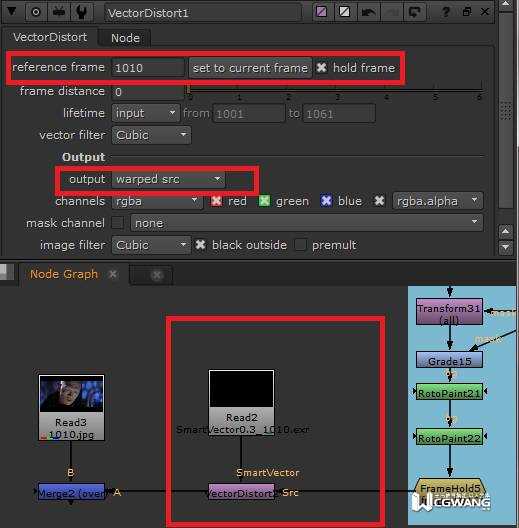This screenshot has height=528, width=519.
Task: Select the VectorDistort node in graph
Action: (241, 492)
